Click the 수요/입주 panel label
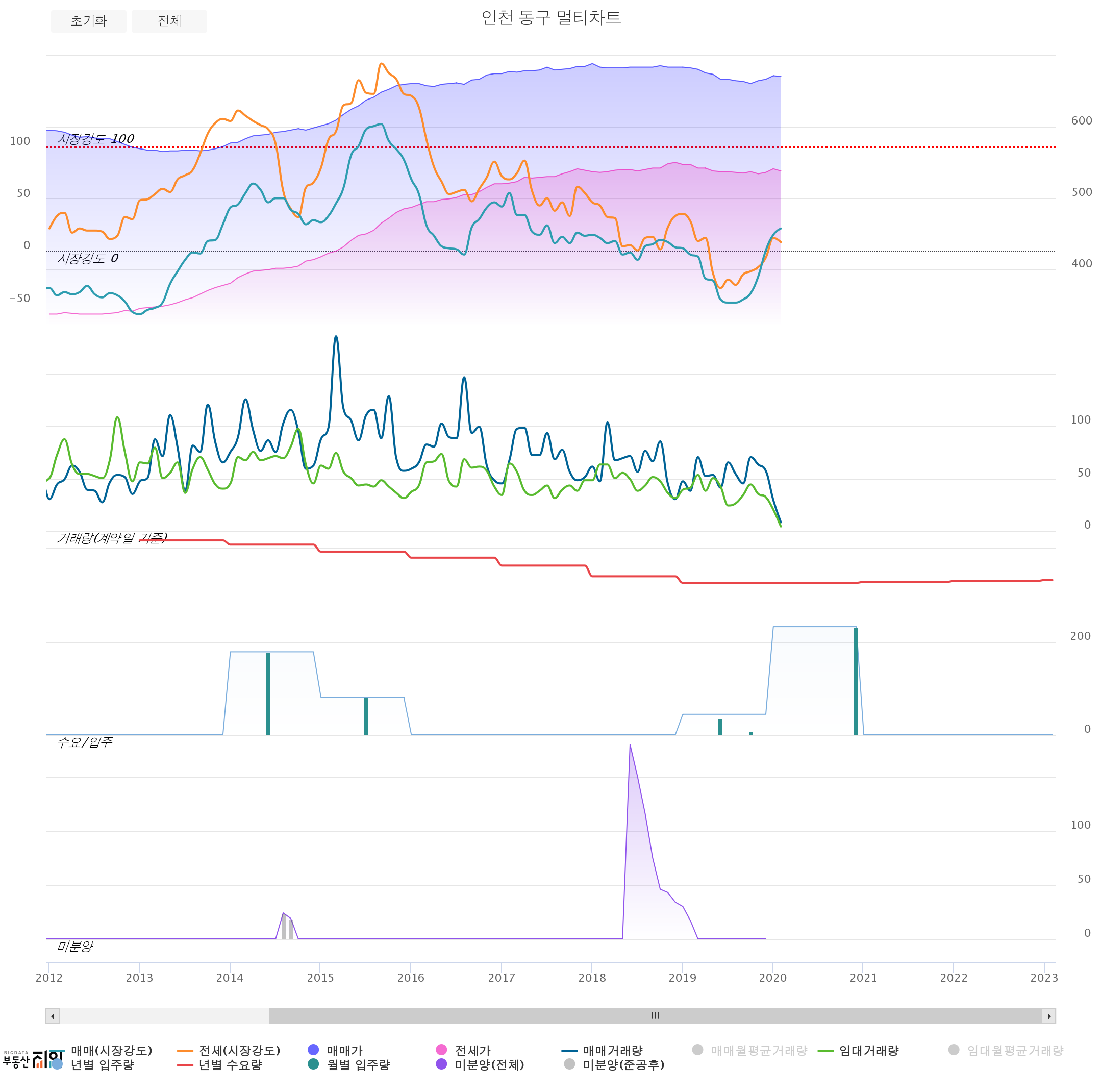Image resolution: width=1102 pixels, height=1092 pixels. click(x=84, y=742)
